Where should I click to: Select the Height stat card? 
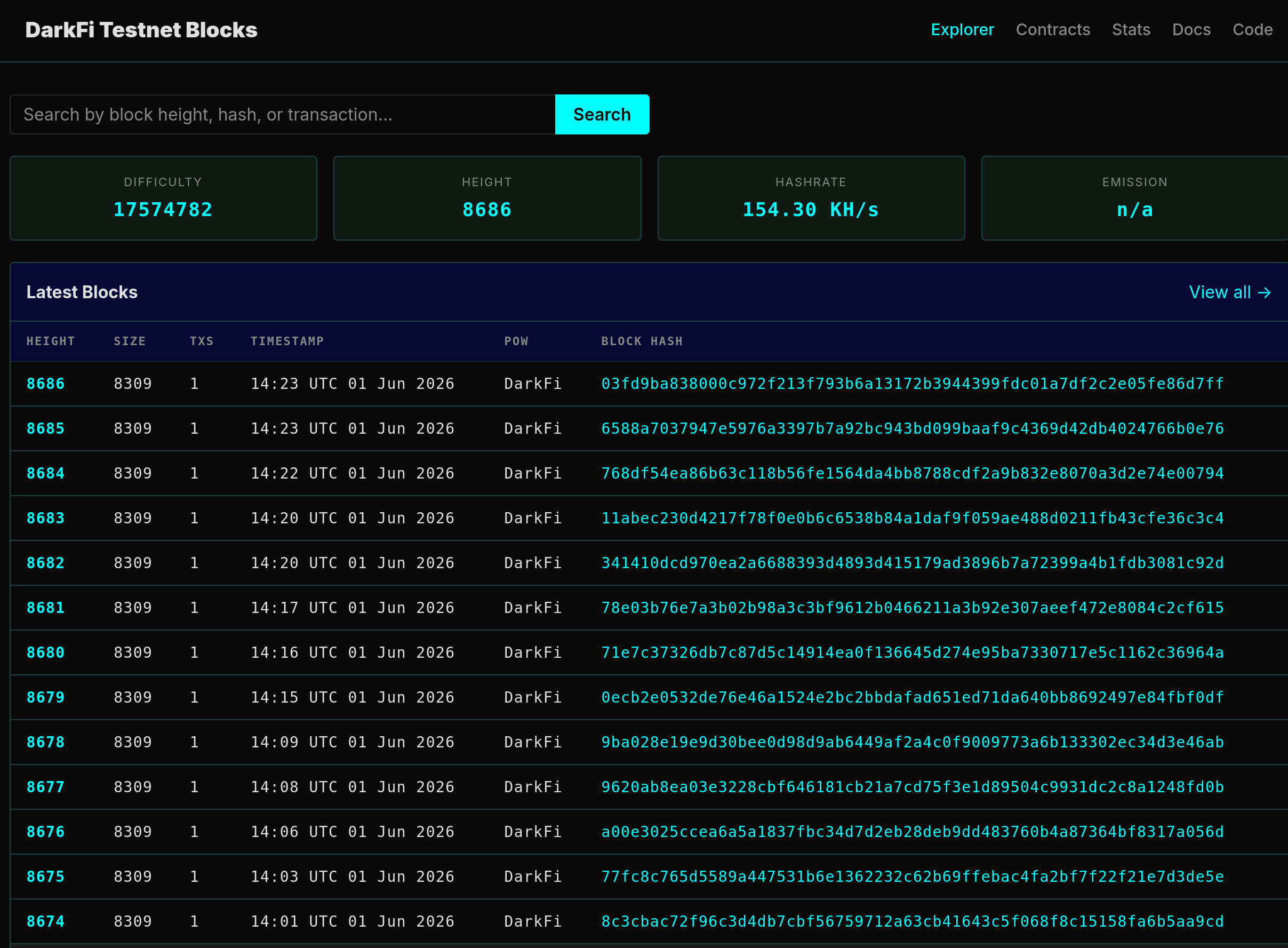click(487, 198)
